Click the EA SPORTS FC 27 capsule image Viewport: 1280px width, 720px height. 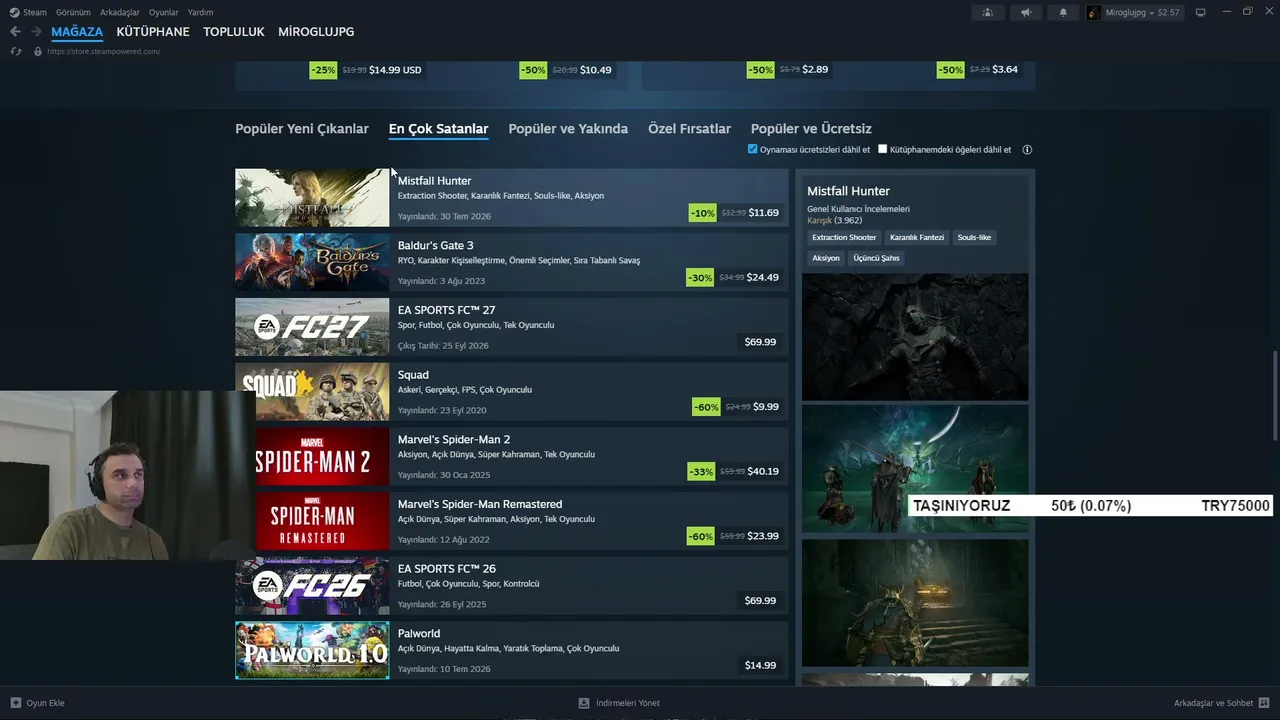[312, 327]
